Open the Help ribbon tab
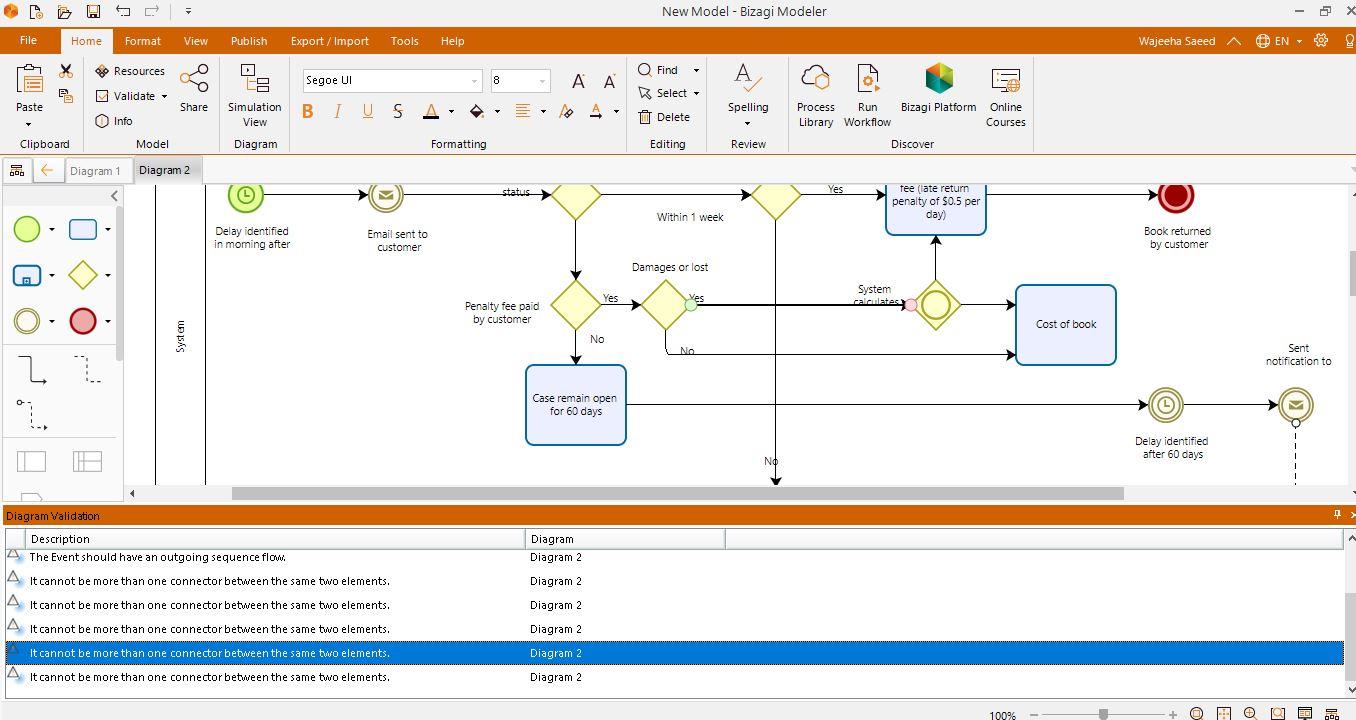 [x=452, y=41]
